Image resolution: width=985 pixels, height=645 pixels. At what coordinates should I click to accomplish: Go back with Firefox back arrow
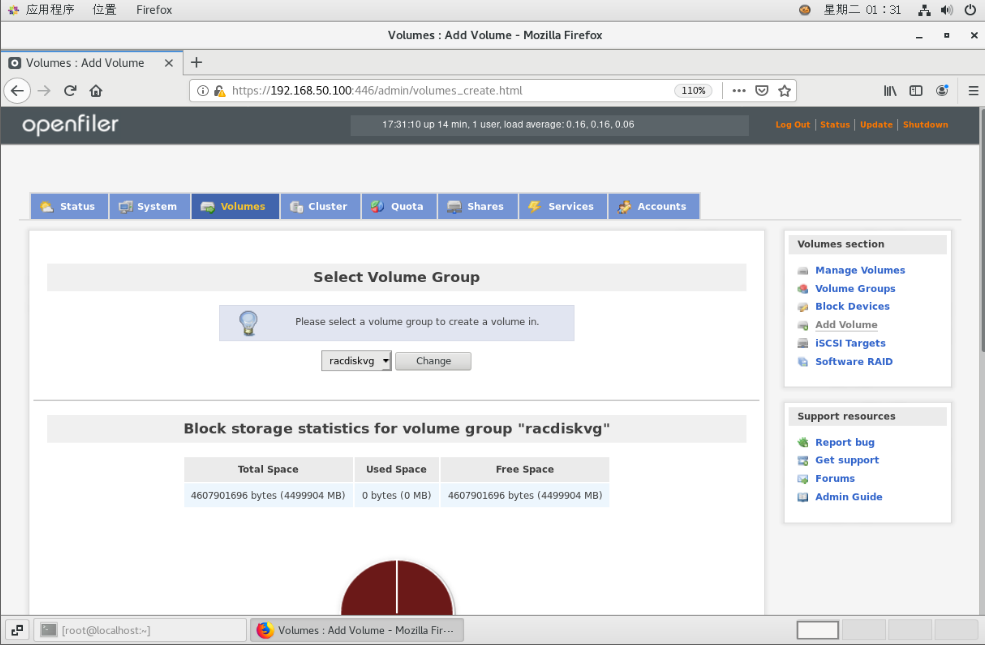point(18,90)
